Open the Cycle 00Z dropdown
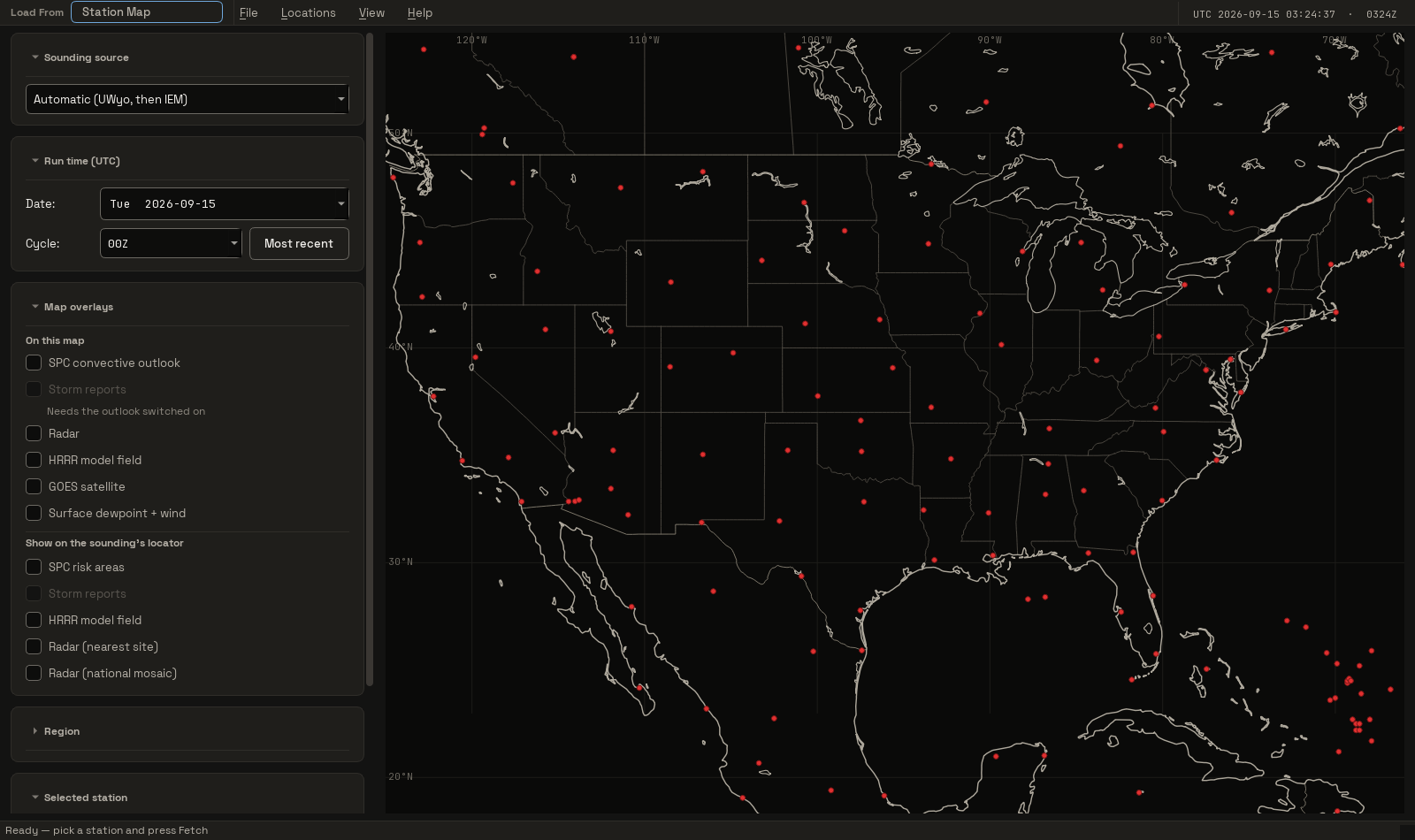Image resolution: width=1415 pixels, height=840 pixels. tap(171, 243)
